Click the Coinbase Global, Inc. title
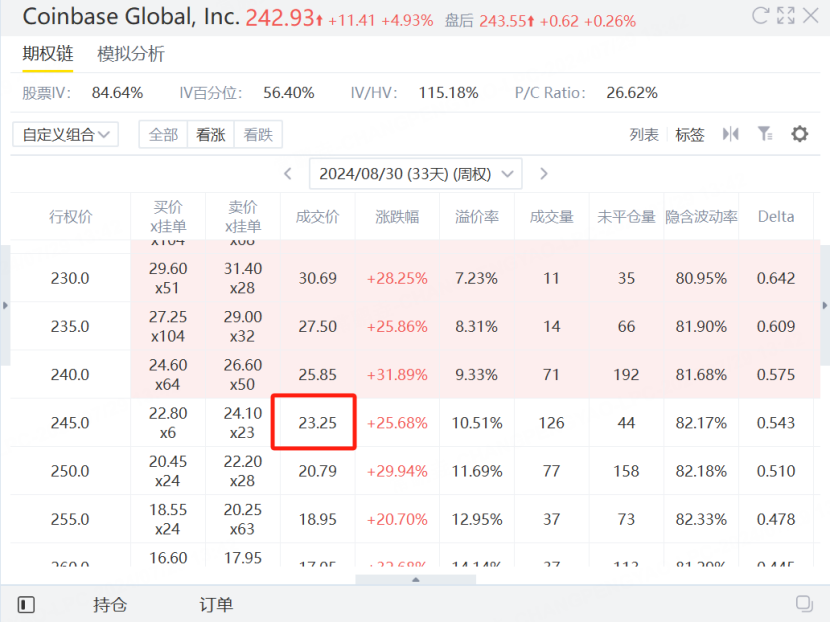 [x=131, y=16]
